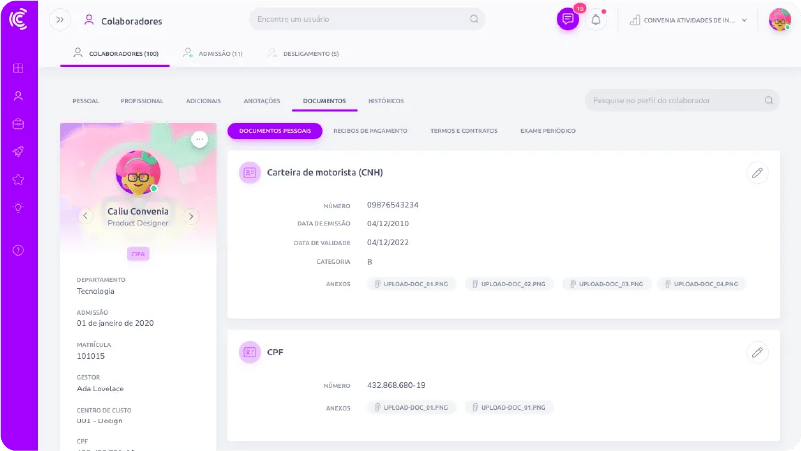The image size is (801, 451).
Task: Go to next collaborator with right arrow
Action: (191, 216)
